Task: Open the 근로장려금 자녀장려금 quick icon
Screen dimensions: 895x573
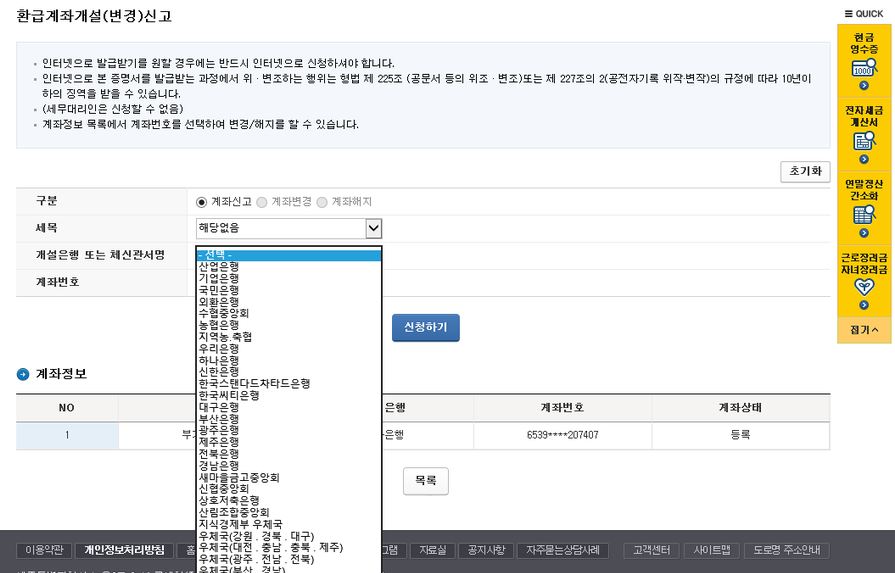Action: [864, 279]
